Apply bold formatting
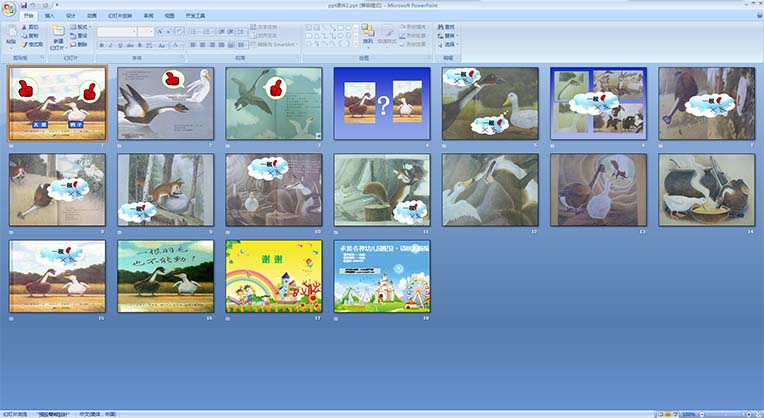The image size is (764, 418). tap(101, 45)
